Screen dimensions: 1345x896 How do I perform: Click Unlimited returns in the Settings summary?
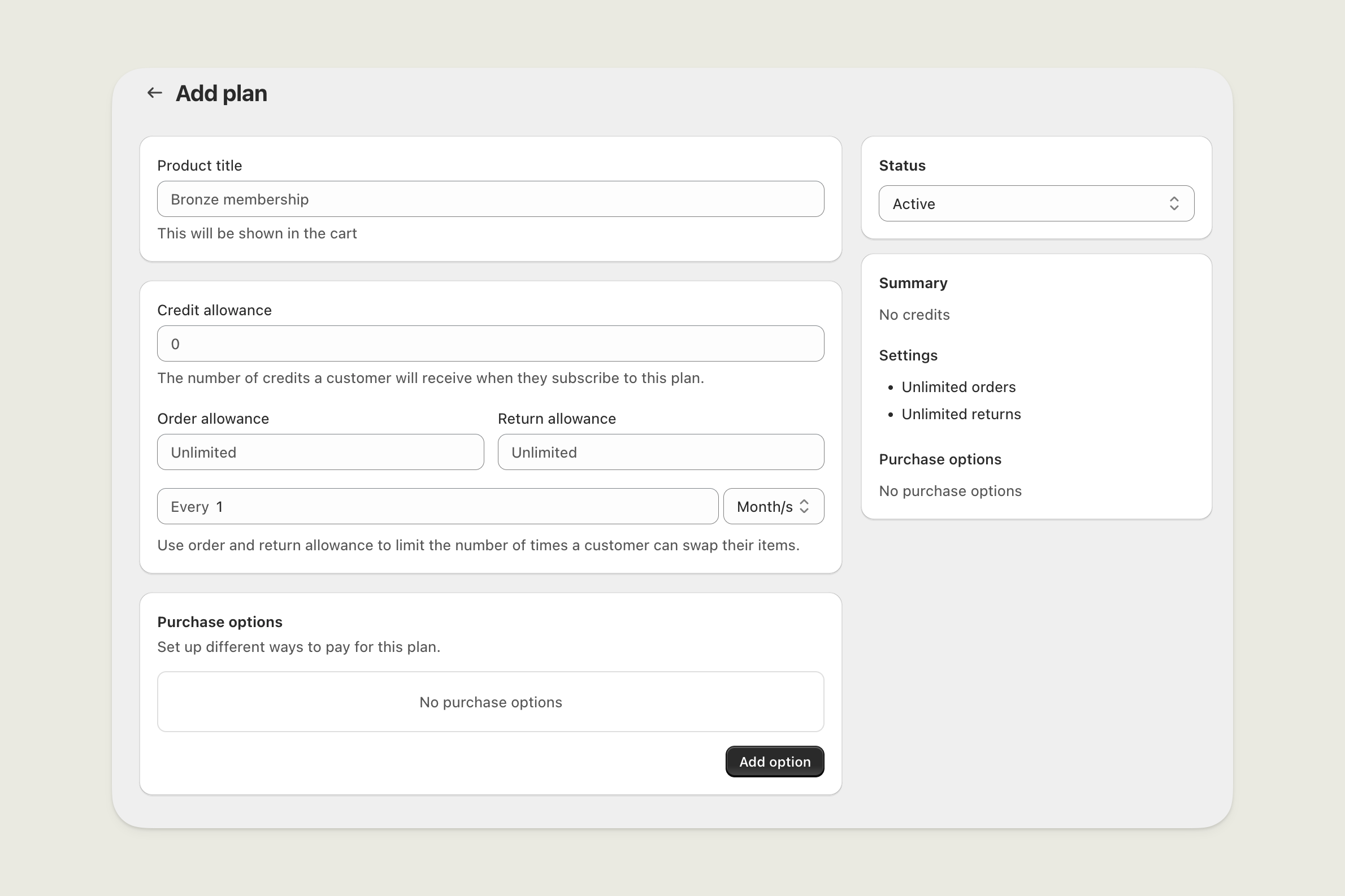tap(961, 414)
